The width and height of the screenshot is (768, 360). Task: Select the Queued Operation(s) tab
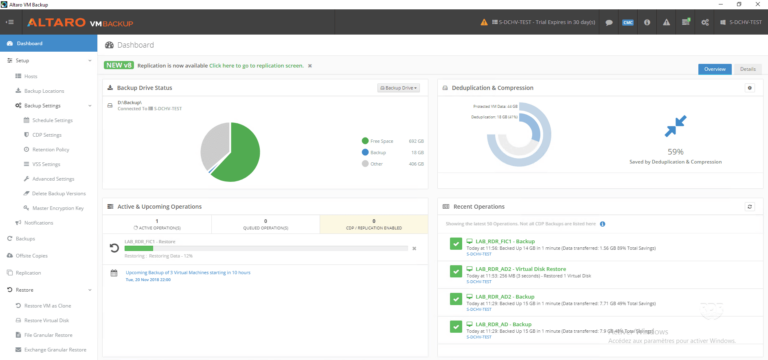point(265,224)
